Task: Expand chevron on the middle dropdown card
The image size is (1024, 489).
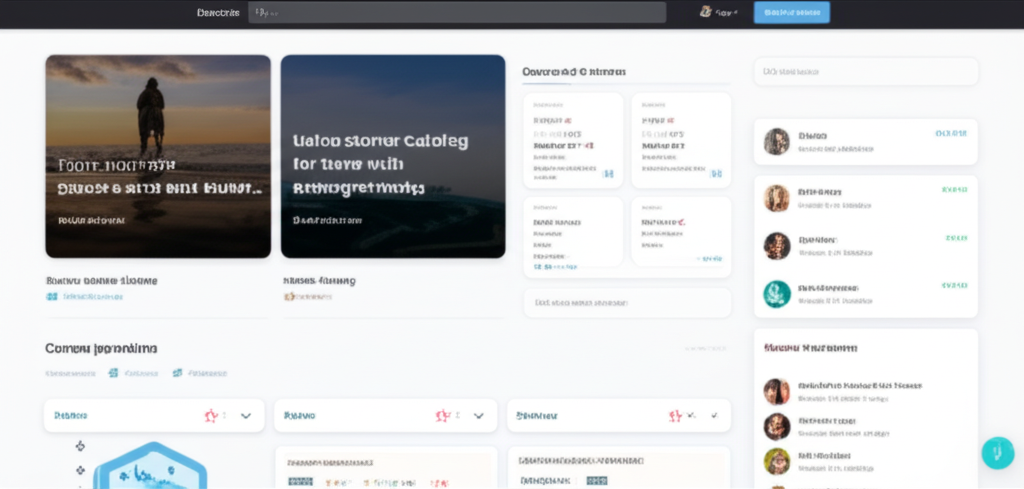Action: tap(479, 416)
